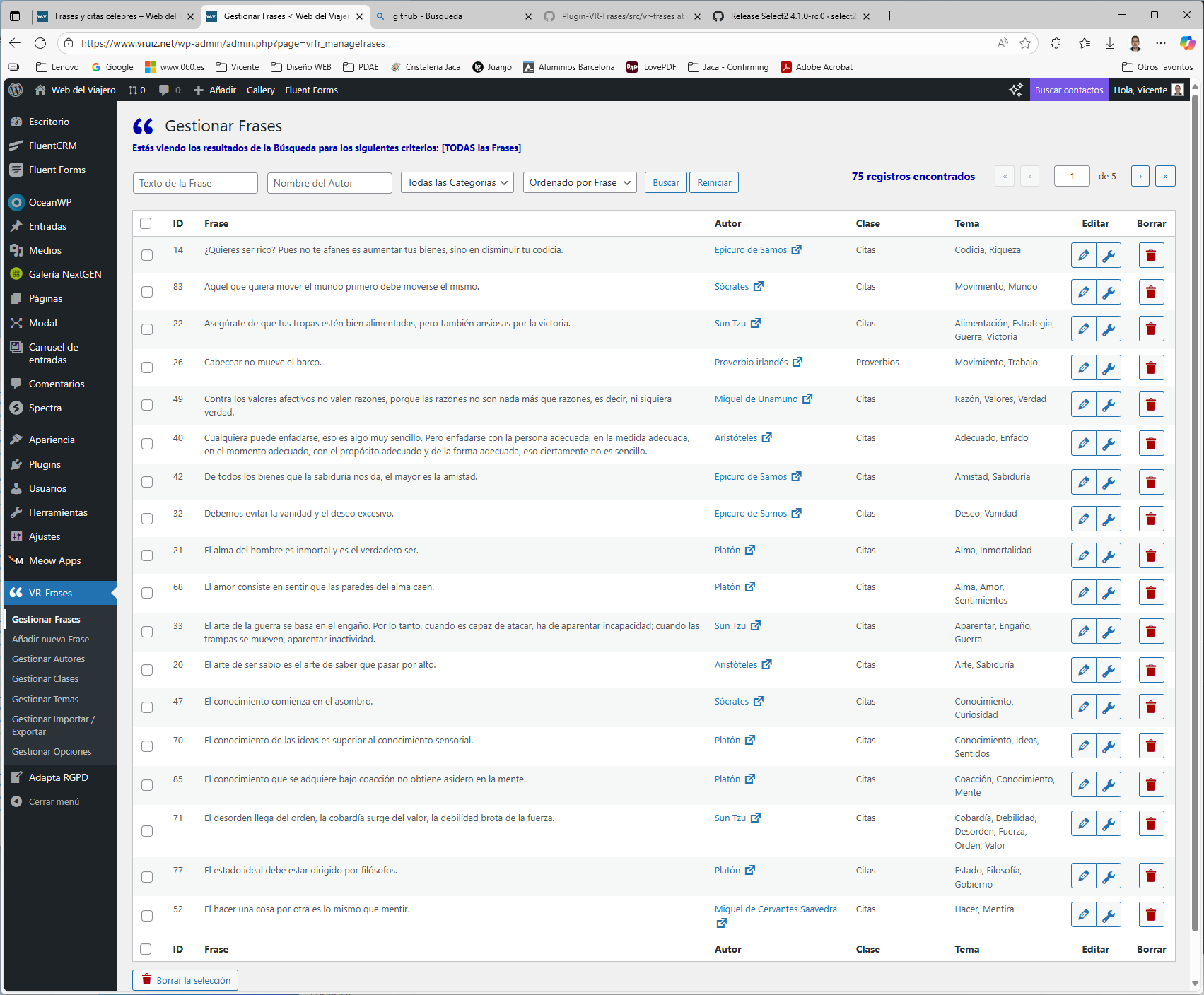This screenshot has height=995, width=1204.
Task: Open the Ordenado por Frase dropdown
Action: [x=579, y=182]
